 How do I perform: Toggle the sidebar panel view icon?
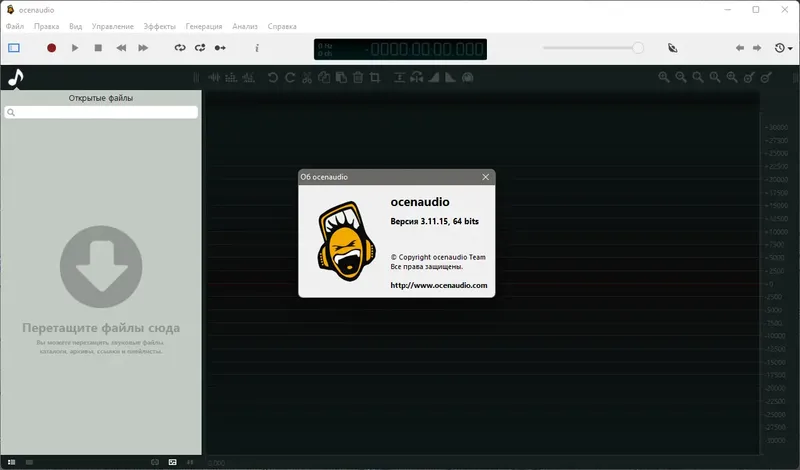(14, 48)
